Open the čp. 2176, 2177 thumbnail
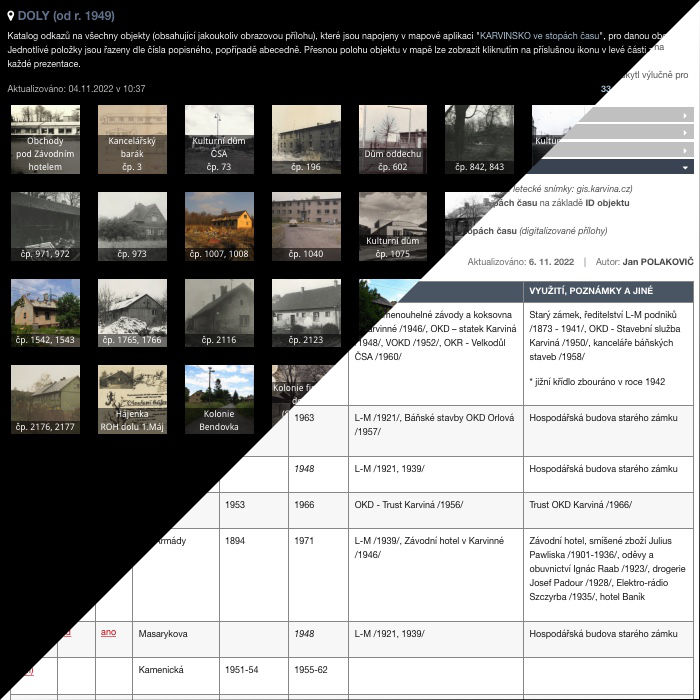 46,400
